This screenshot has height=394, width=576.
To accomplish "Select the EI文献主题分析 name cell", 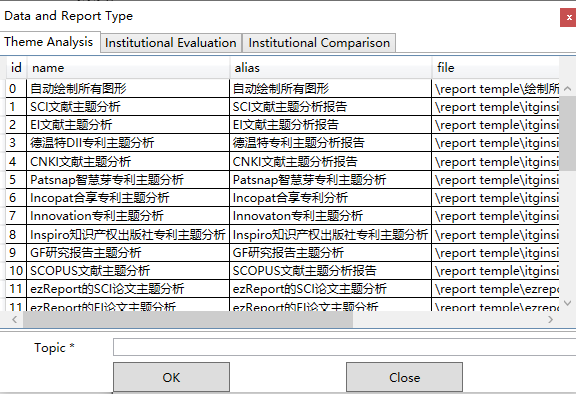I will click(x=128, y=124).
